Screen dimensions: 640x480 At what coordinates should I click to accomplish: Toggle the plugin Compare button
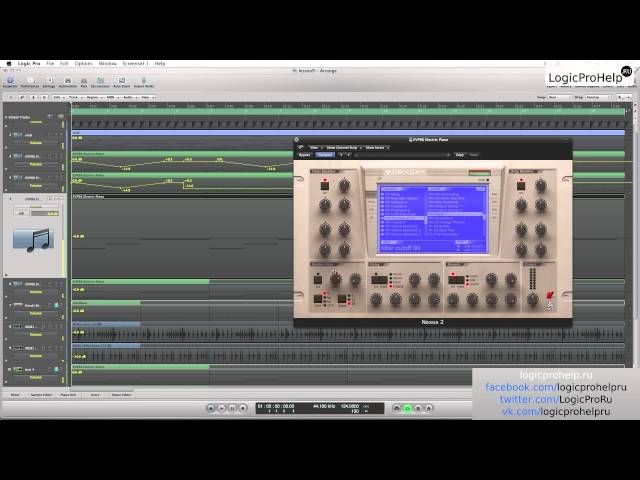(325, 155)
